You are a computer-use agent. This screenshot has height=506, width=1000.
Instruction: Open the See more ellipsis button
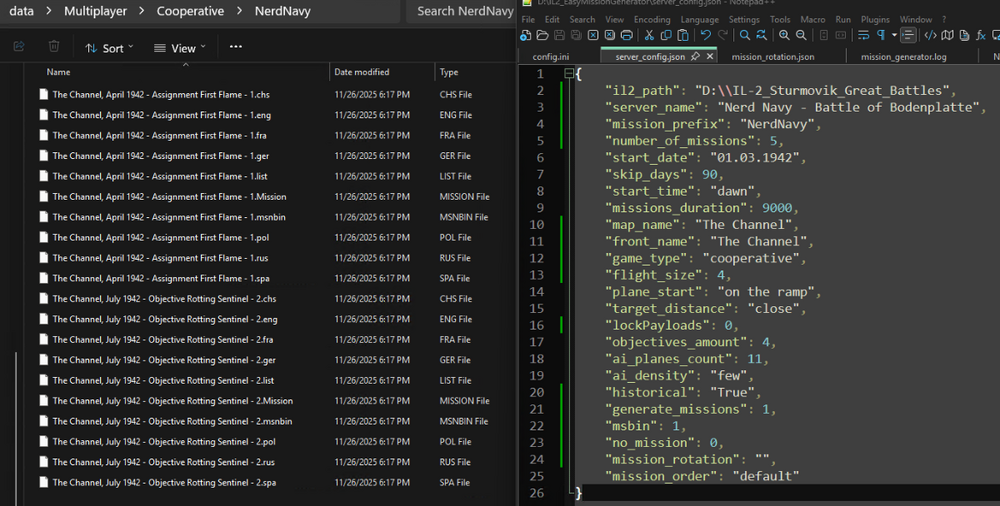click(x=235, y=47)
